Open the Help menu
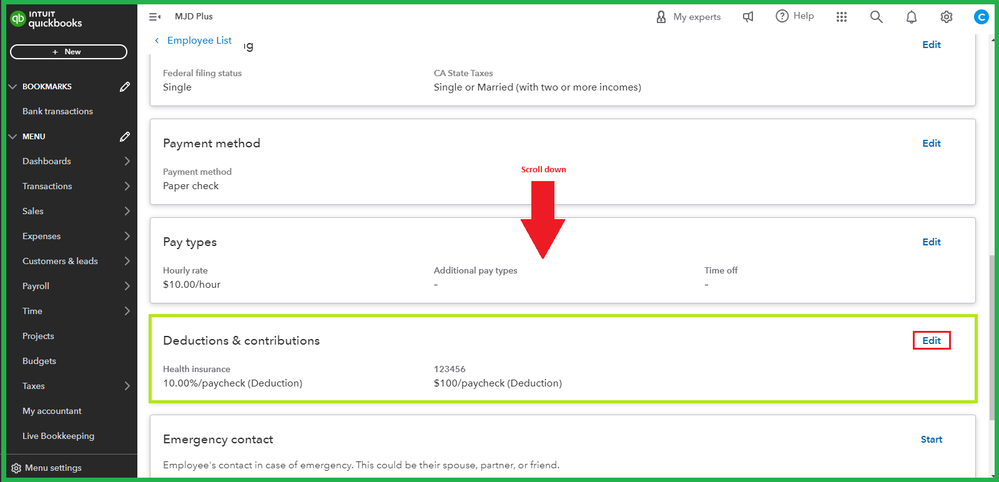 point(794,17)
